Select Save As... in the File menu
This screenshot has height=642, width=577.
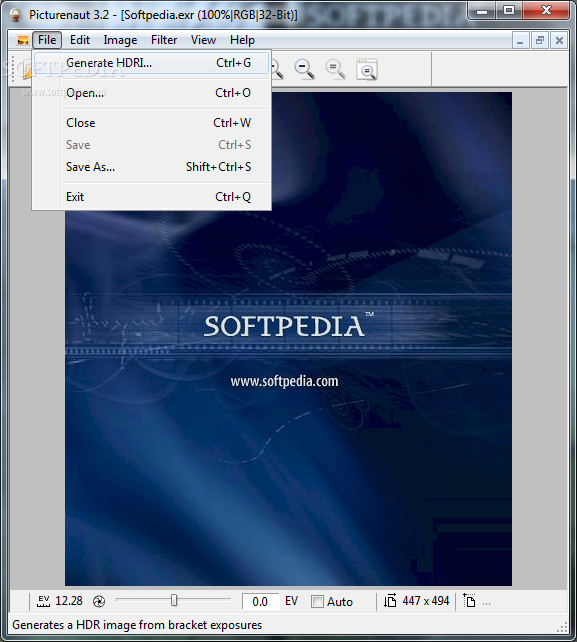click(152, 167)
